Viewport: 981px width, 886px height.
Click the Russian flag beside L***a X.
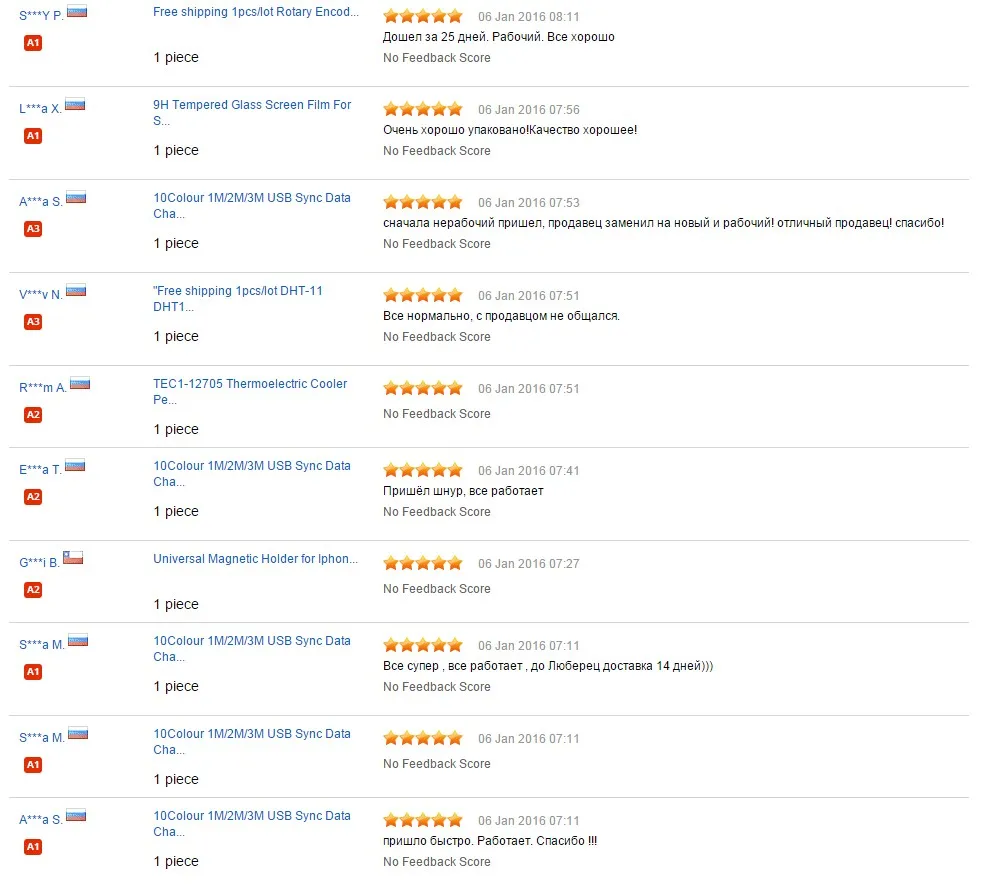(x=75, y=104)
